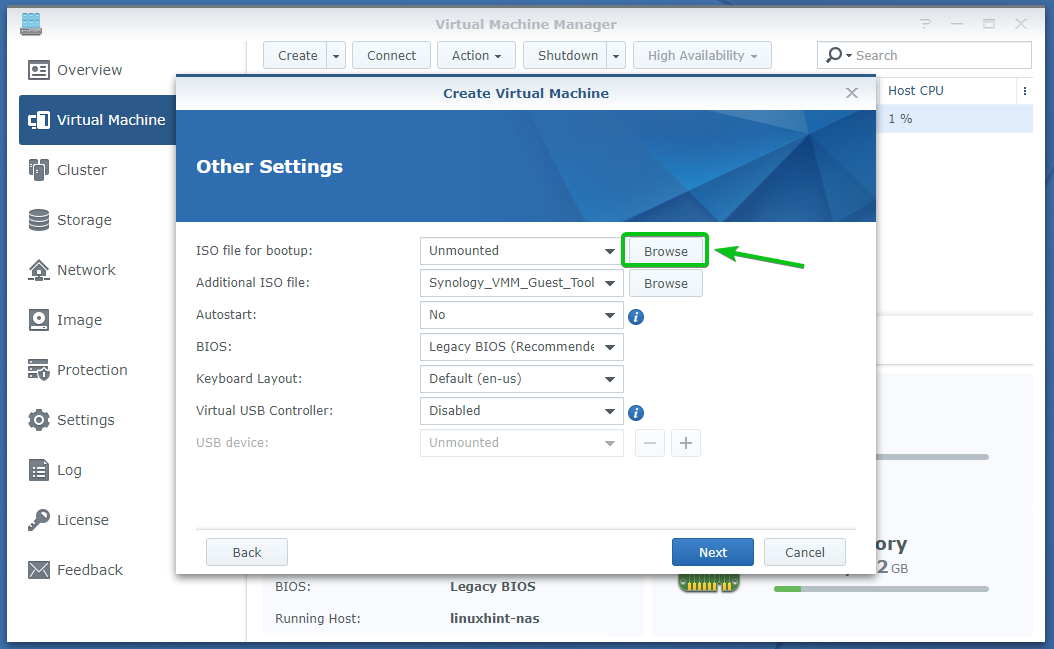Click the Back button in the wizard
Viewport: 1054px width, 649px height.
click(247, 552)
